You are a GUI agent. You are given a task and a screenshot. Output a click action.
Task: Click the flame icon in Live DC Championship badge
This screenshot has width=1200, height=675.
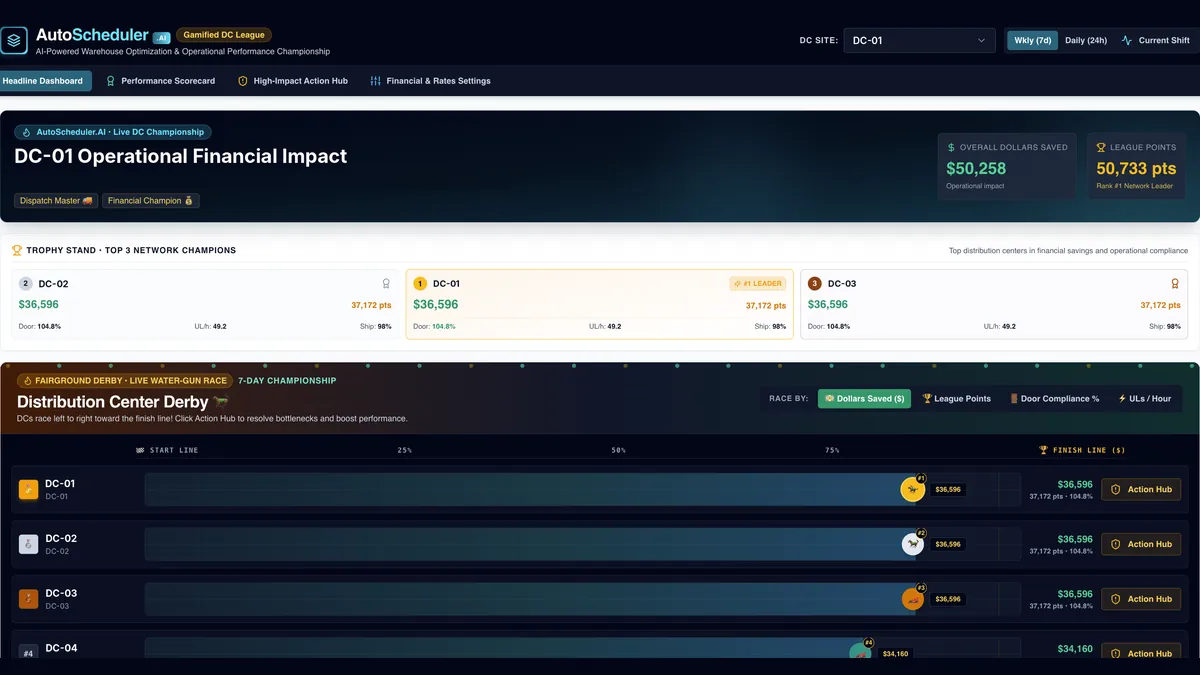[x=27, y=132]
